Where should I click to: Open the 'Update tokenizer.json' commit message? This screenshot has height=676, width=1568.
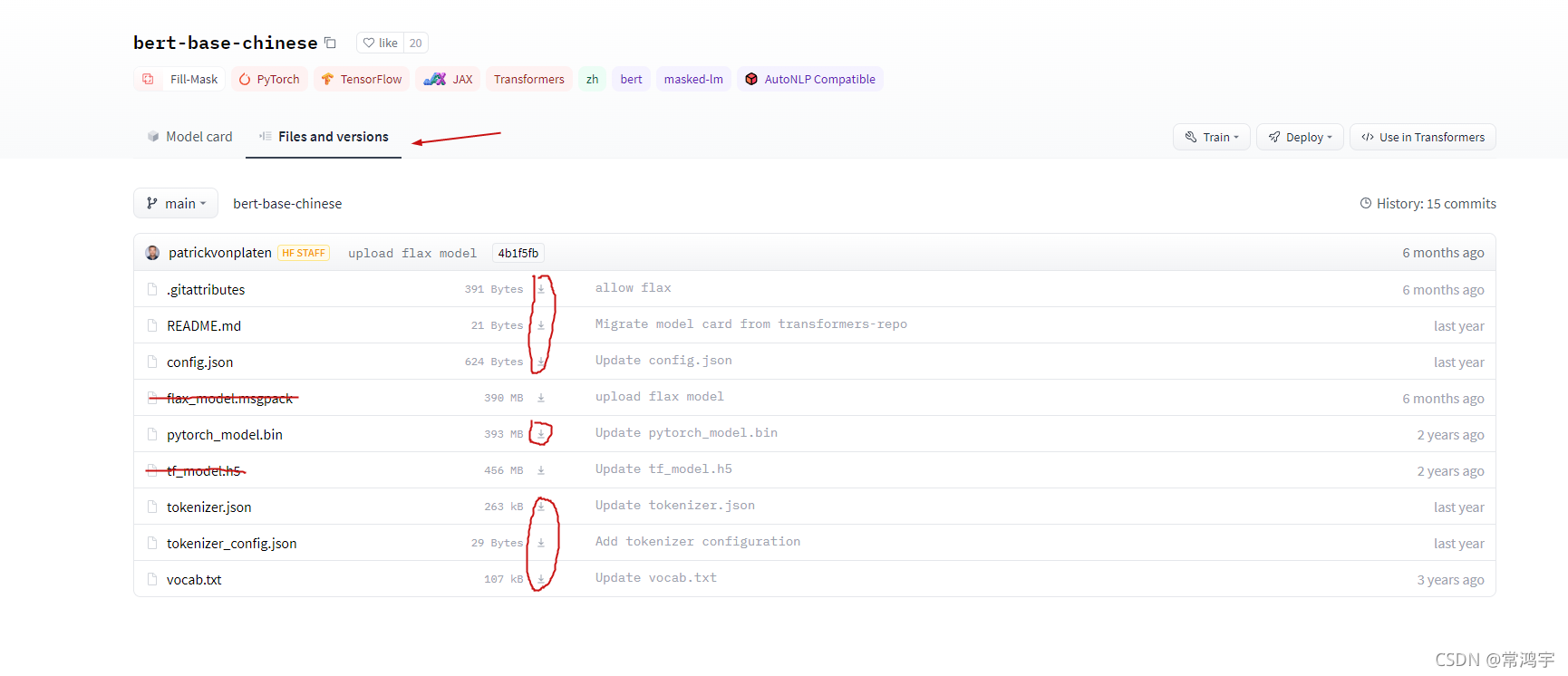[675, 506]
